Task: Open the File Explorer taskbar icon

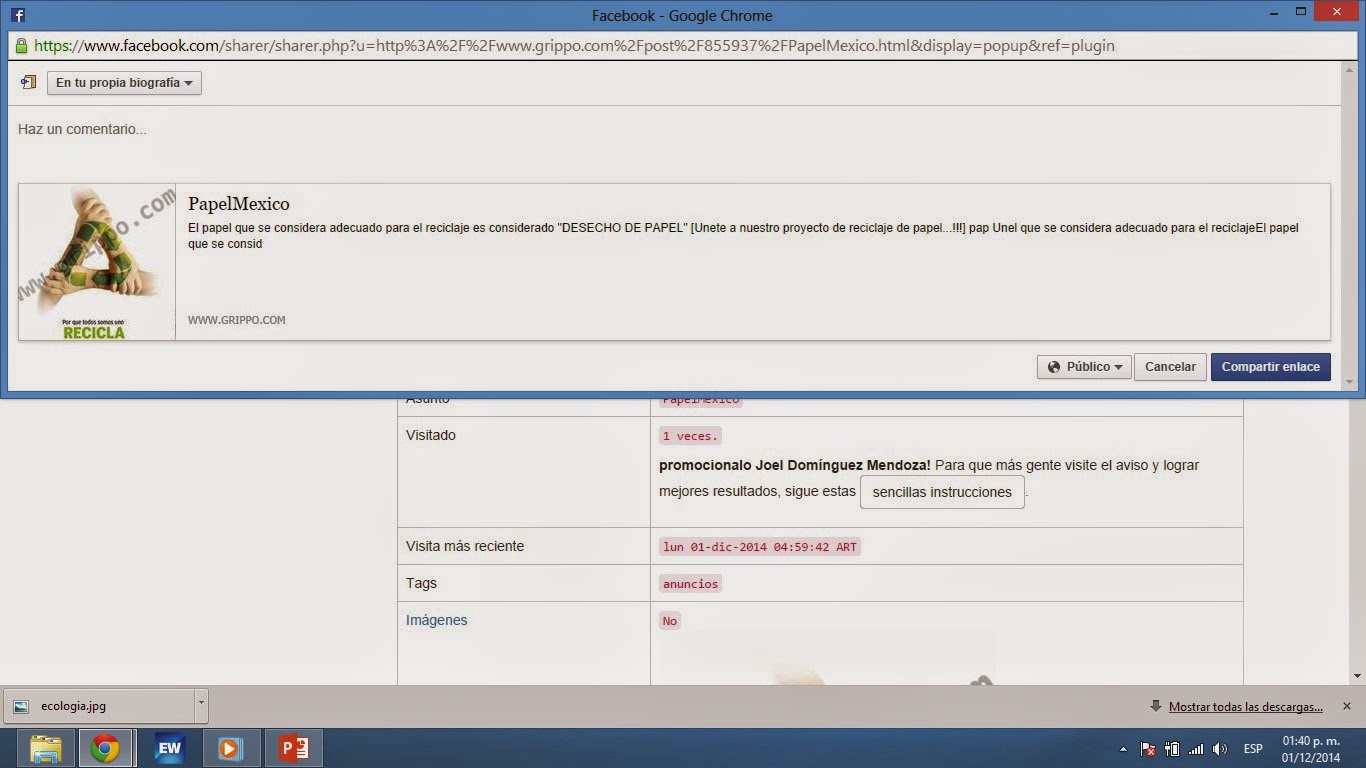Action: click(46, 748)
